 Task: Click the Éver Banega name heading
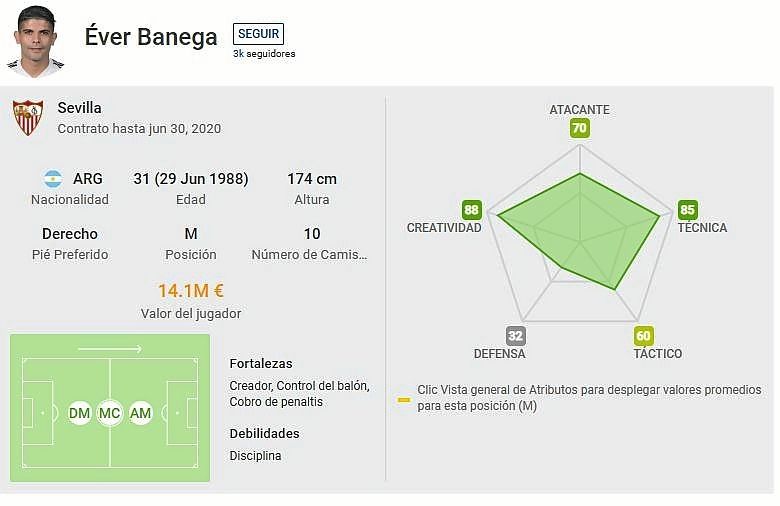click(151, 38)
